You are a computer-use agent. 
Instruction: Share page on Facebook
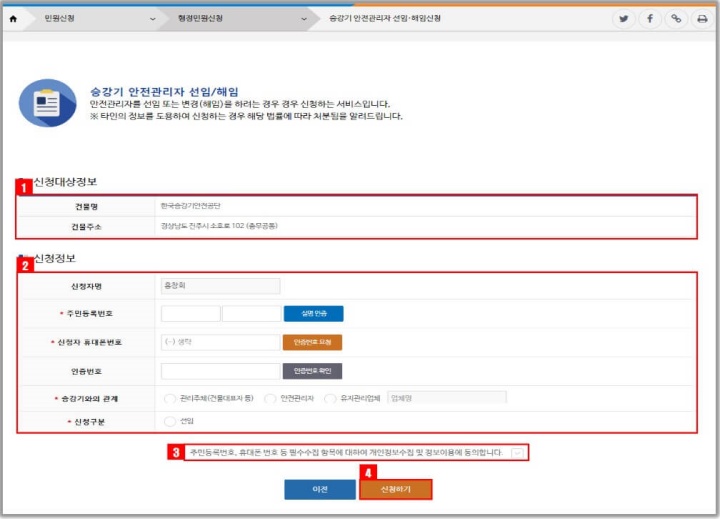[650, 19]
